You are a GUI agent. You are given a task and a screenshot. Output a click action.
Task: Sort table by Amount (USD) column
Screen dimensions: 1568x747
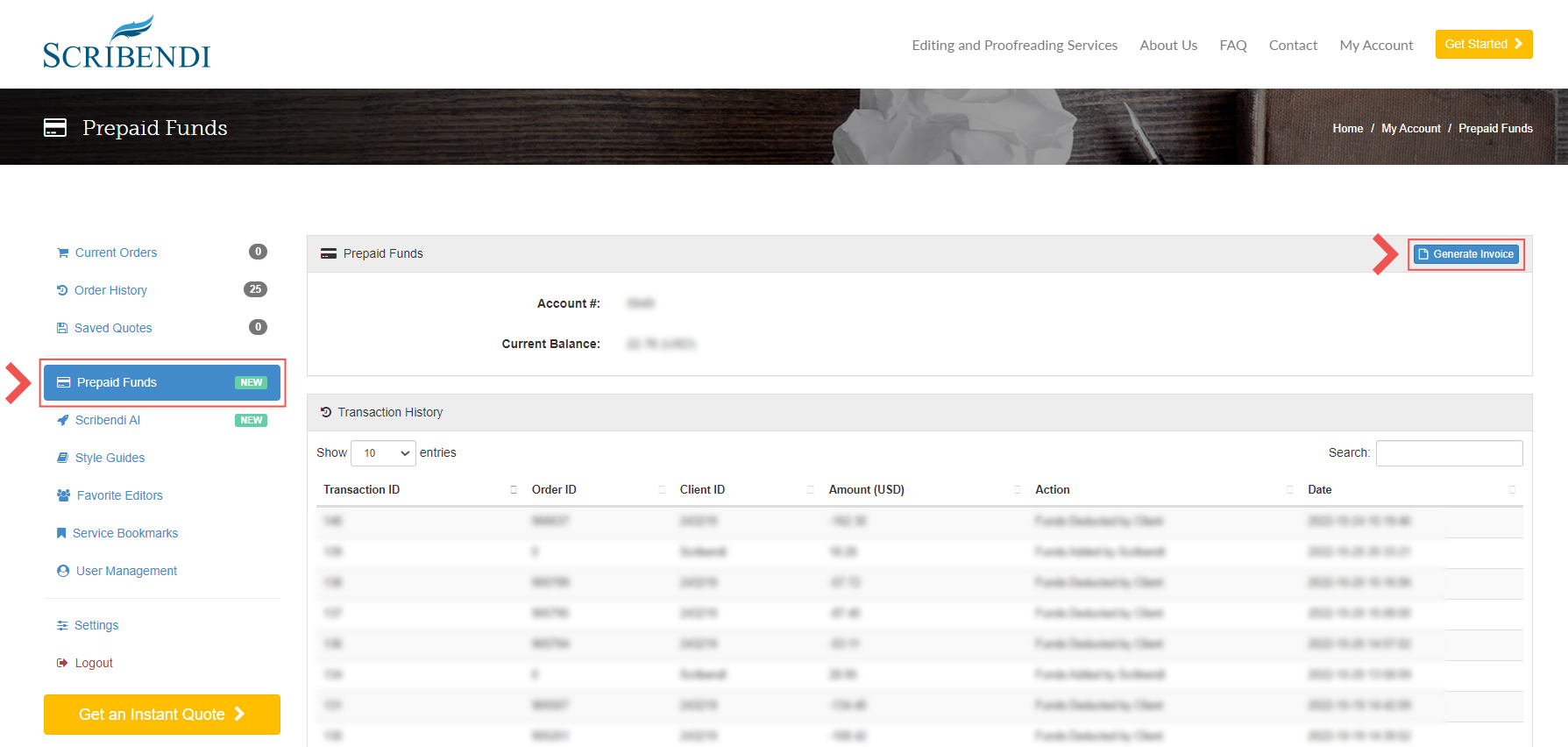(x=925, y=490)
